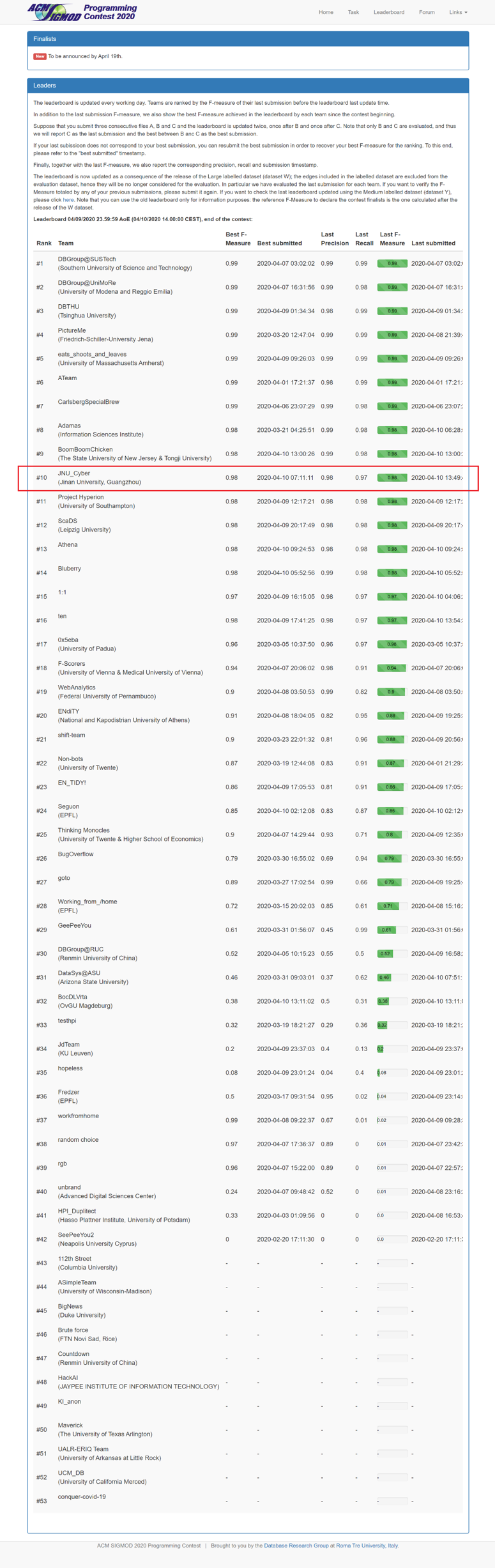Image resolution: width=495 pixels, height=1568 pixels.
Task: Open the Leaderboard menu item
Action: (x=389, y=12)
